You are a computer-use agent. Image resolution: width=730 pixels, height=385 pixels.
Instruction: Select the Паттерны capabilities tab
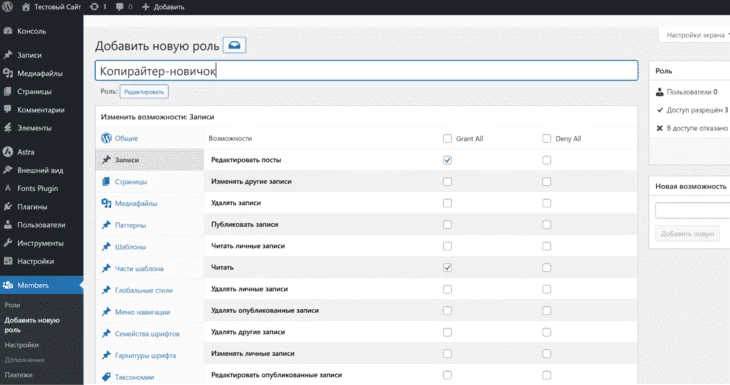(x=149, y=225)
